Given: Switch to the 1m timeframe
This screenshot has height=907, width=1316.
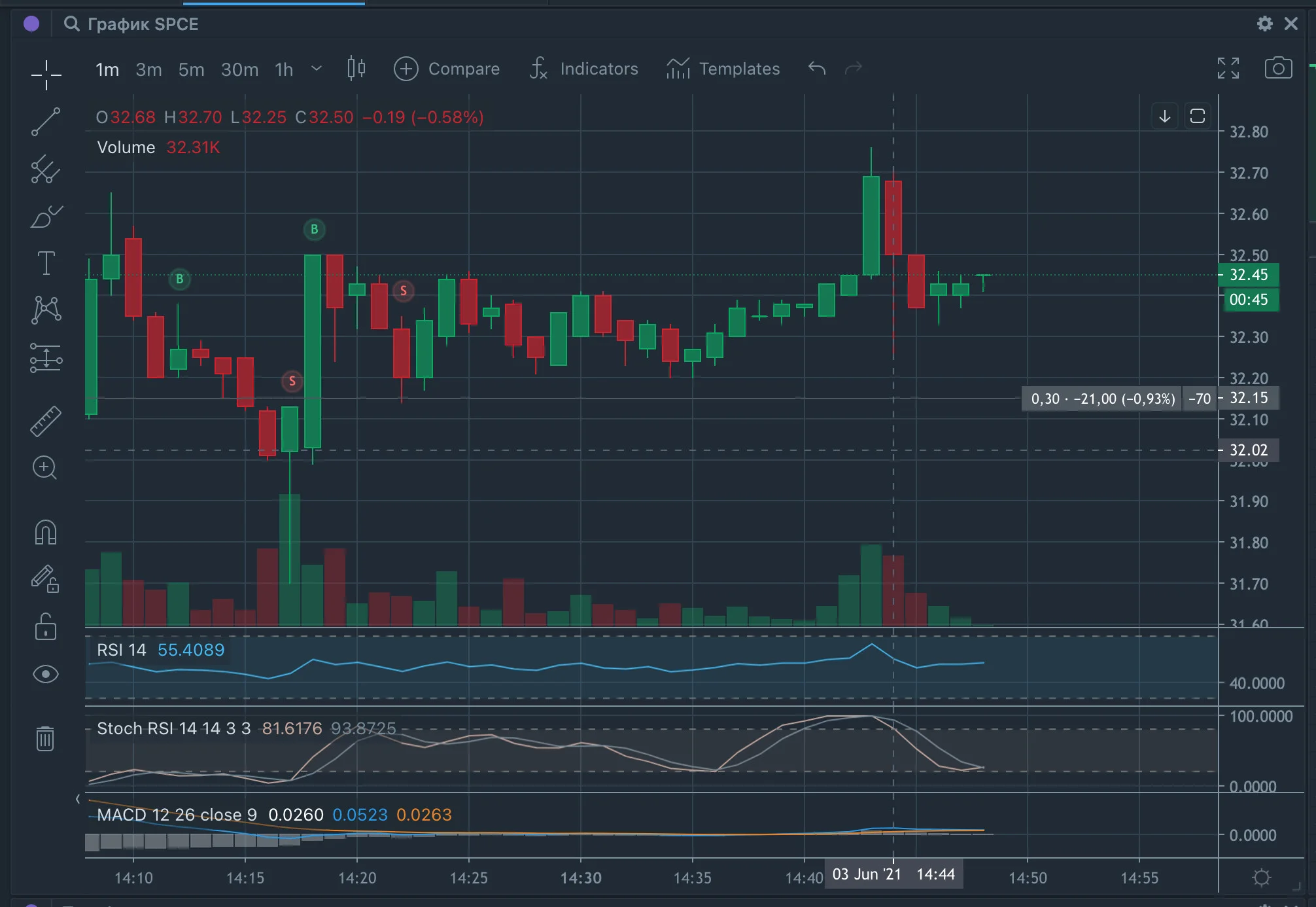Looking at the screenshot, I should point(107,69).
